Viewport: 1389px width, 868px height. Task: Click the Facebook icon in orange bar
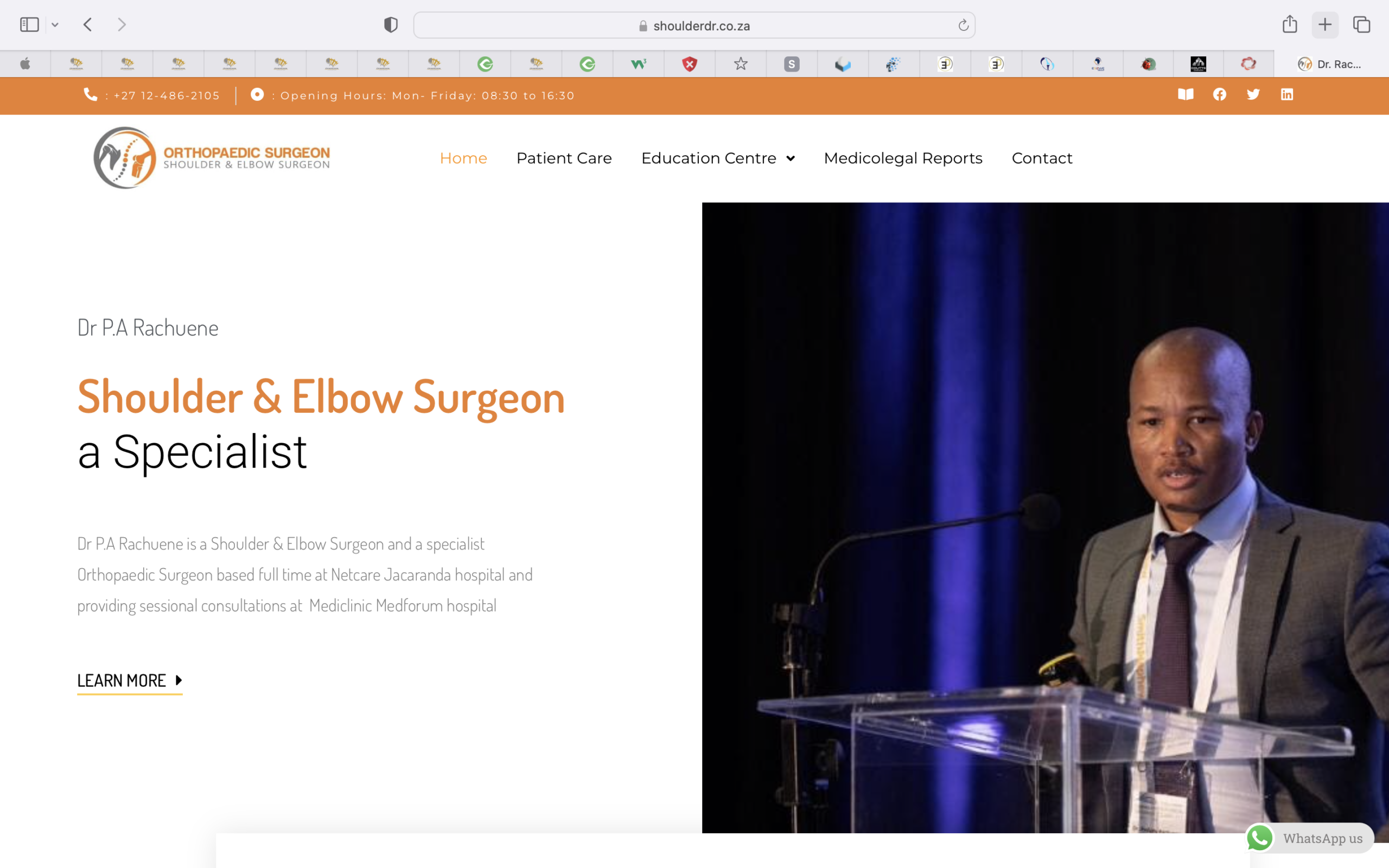[1219, 95]
